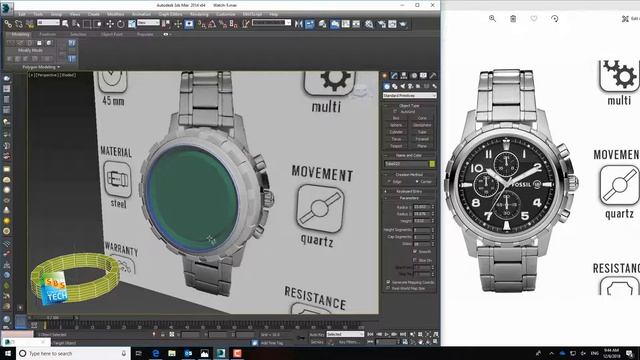Click the Key Filters button
Image resolution: width=640 pixels, height=360 pixels.
[x=348, y=342]
